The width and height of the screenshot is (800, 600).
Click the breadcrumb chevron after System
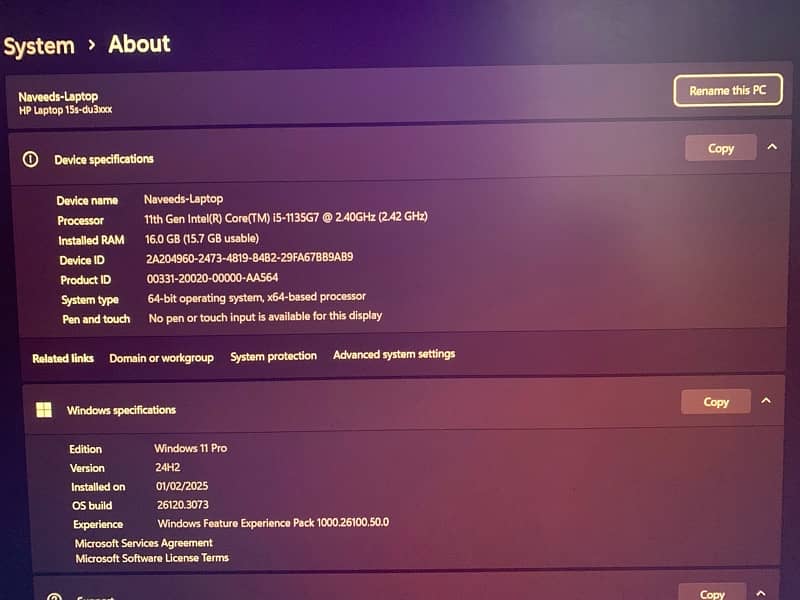click(91, 45)
